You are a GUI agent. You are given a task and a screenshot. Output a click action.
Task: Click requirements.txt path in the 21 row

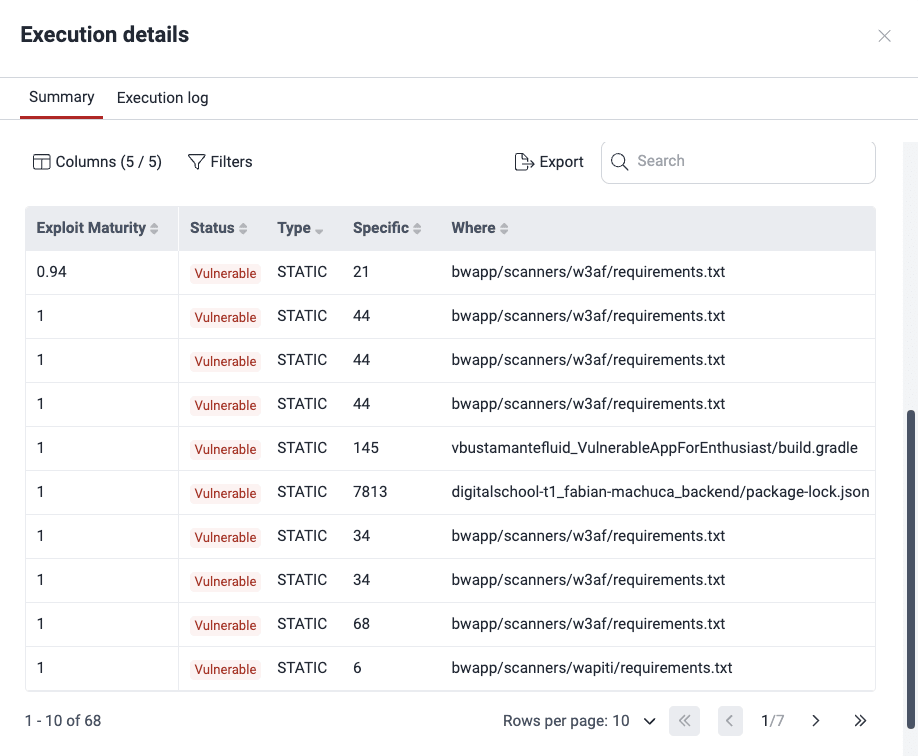[588, 272]
